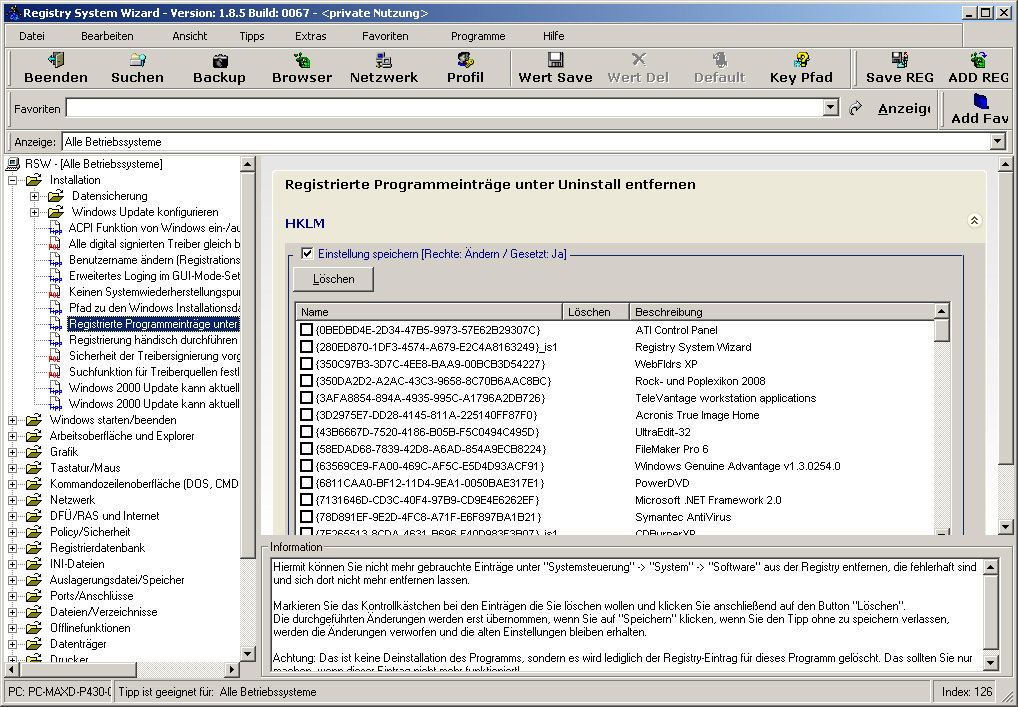Open the Favoriten menu

[385, 36]
